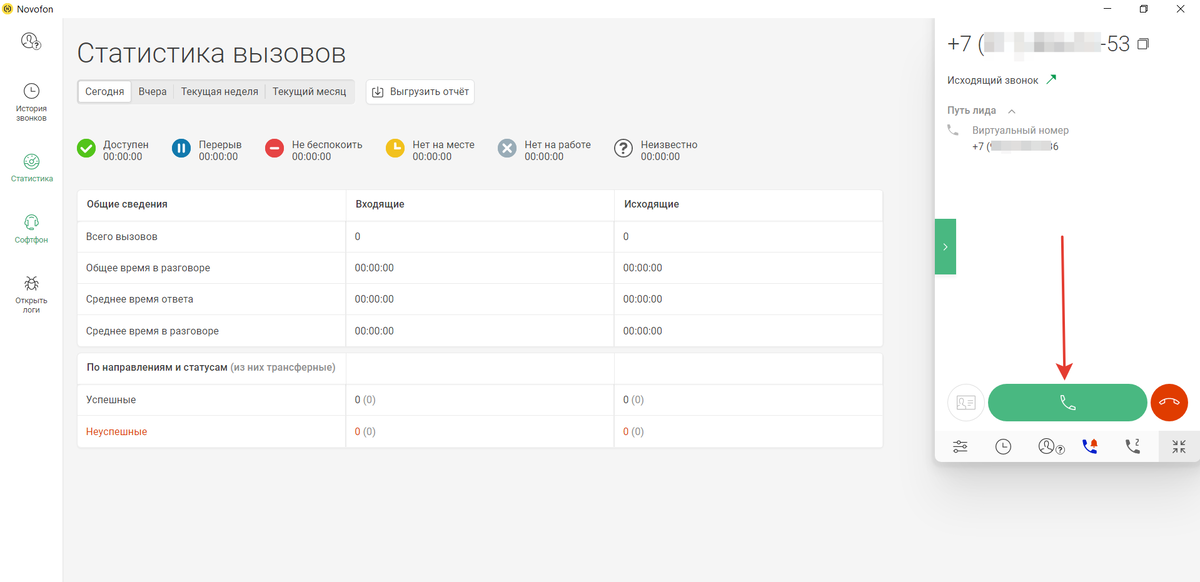
Task: Expand the green side panel arrow tab
Action: pos(945,246)
